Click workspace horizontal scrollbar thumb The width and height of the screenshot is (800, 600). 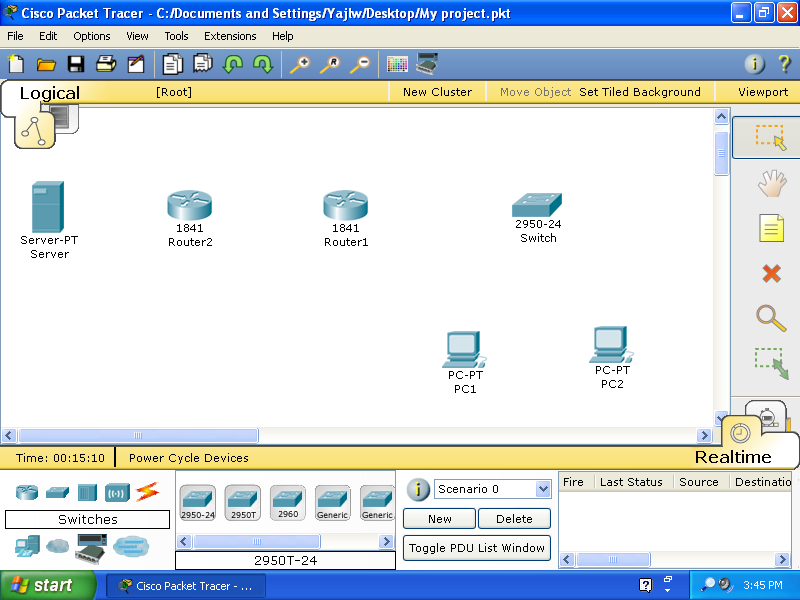tap(138, 435)
